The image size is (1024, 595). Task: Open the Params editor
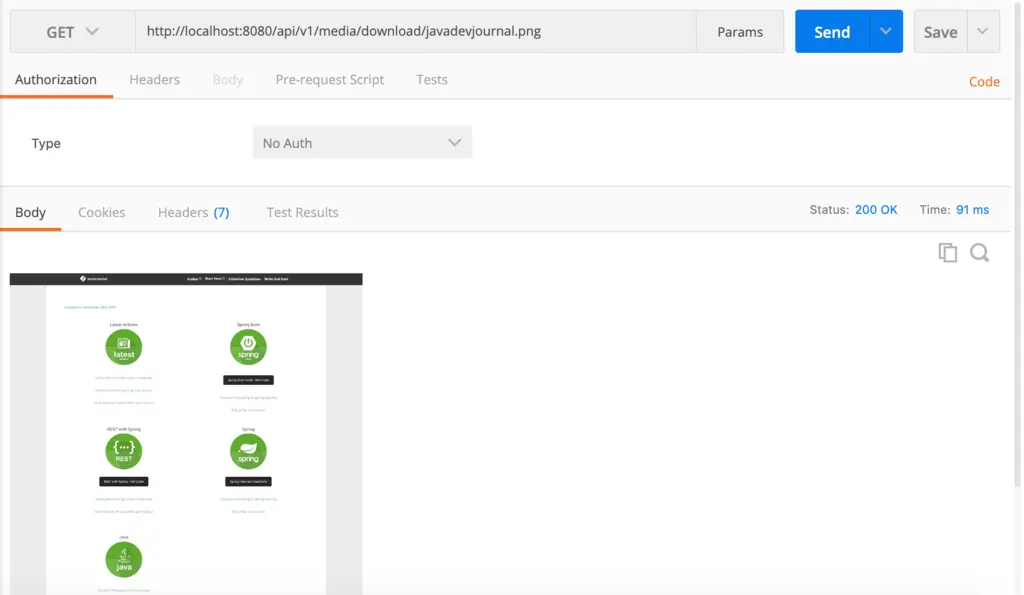740,31
